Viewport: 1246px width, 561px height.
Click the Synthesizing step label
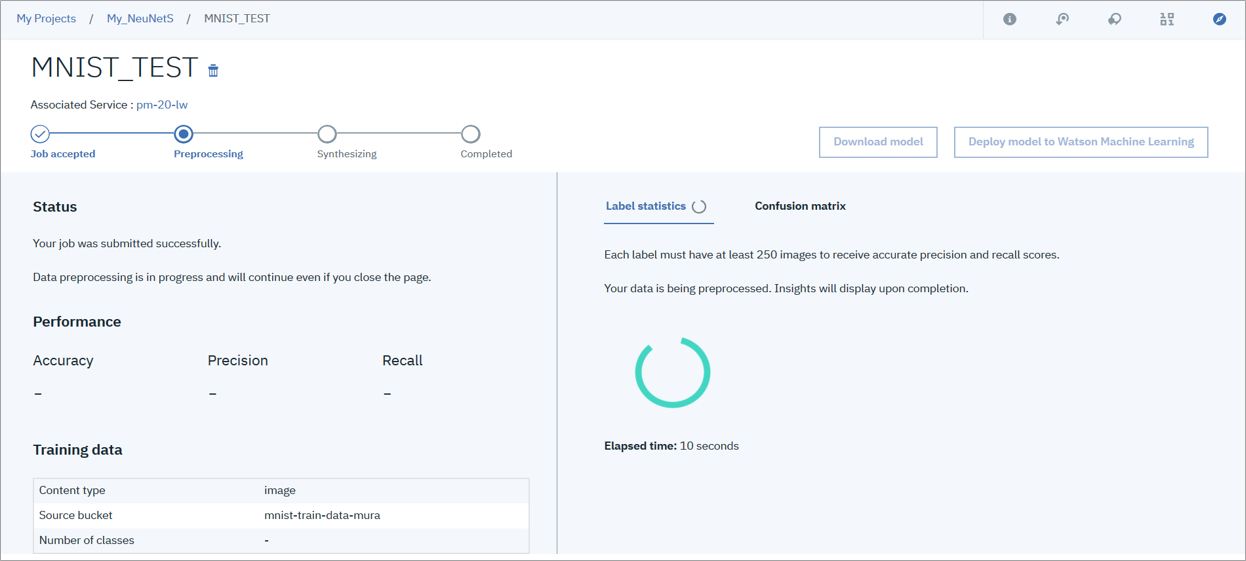pos(347,154)
